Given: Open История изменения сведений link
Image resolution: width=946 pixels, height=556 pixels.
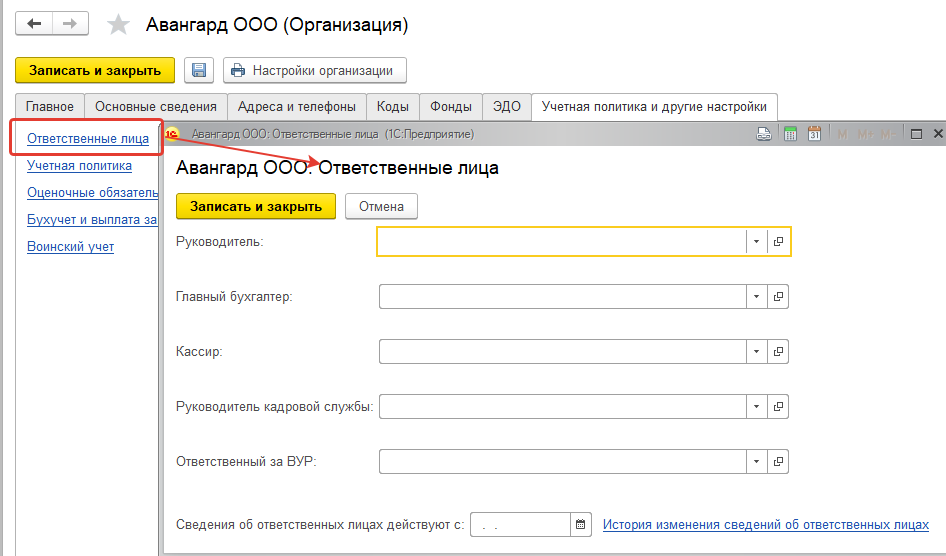Looking at the screenshot, I should click(765, 524).
